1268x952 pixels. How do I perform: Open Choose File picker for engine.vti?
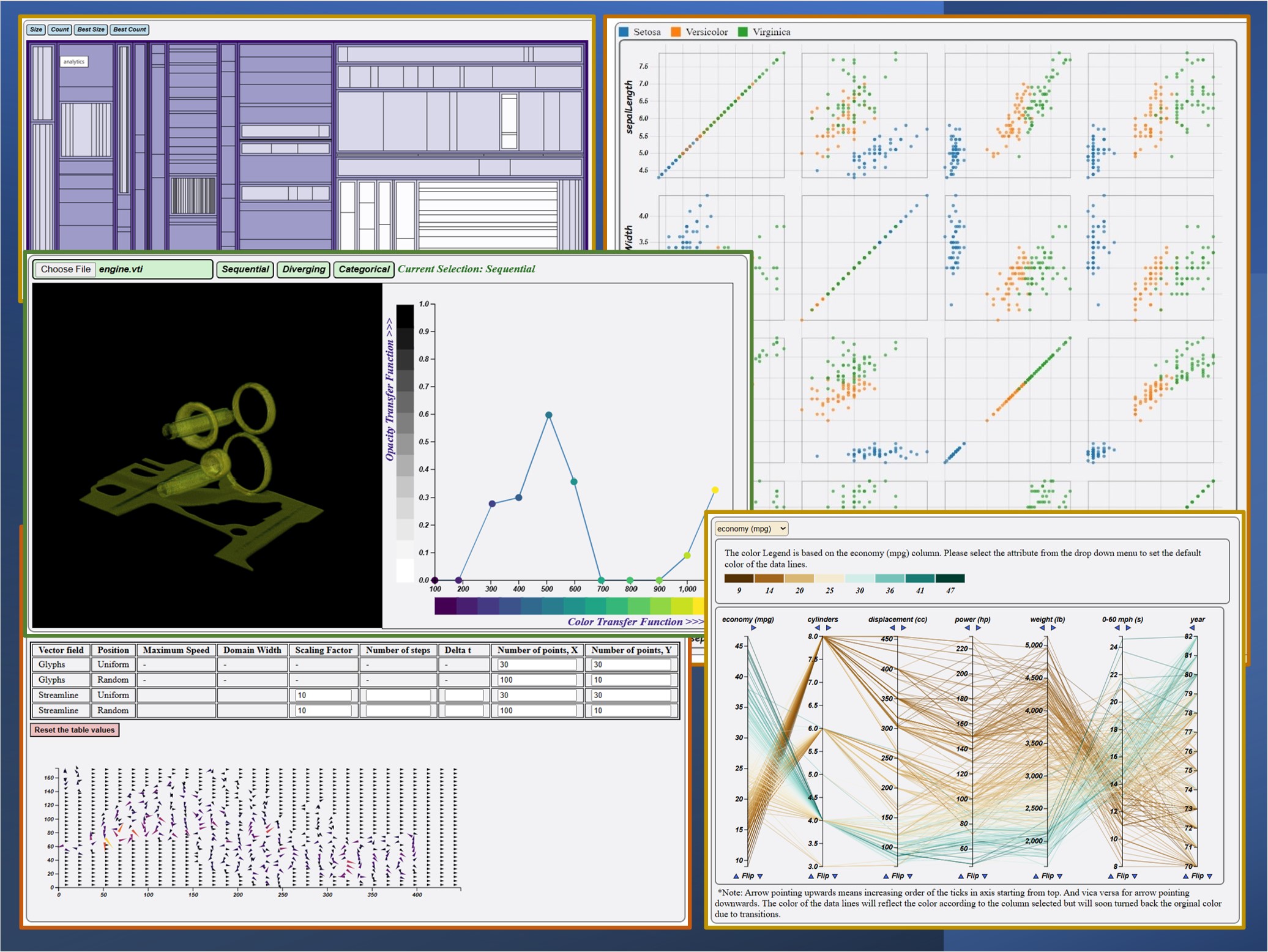(65, 269)
